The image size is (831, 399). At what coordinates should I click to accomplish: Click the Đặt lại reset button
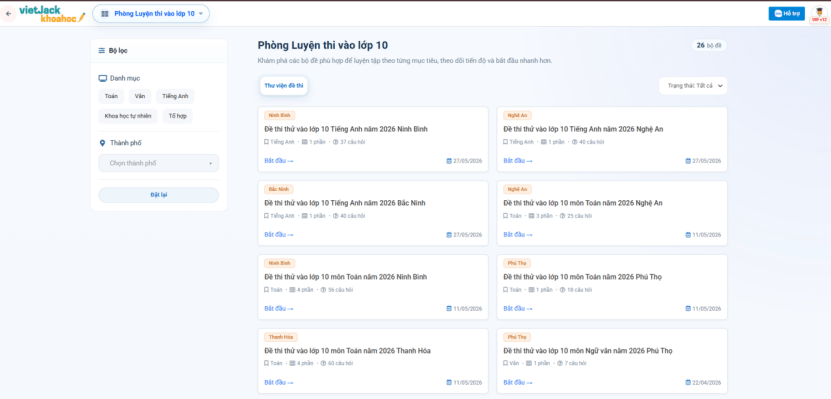(158, 195)
